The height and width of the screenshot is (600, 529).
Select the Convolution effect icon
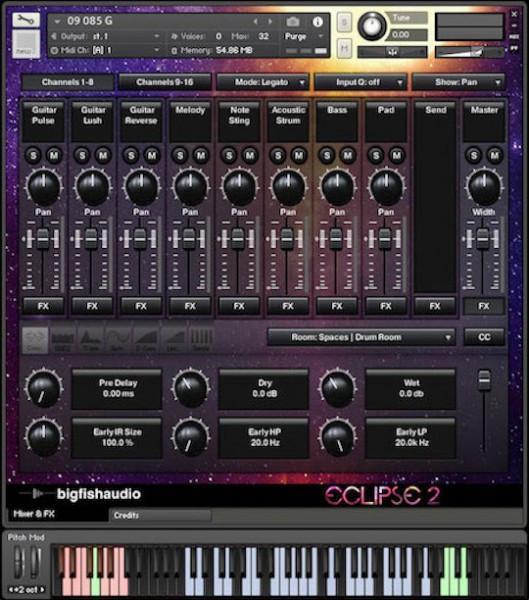[35, 339]
